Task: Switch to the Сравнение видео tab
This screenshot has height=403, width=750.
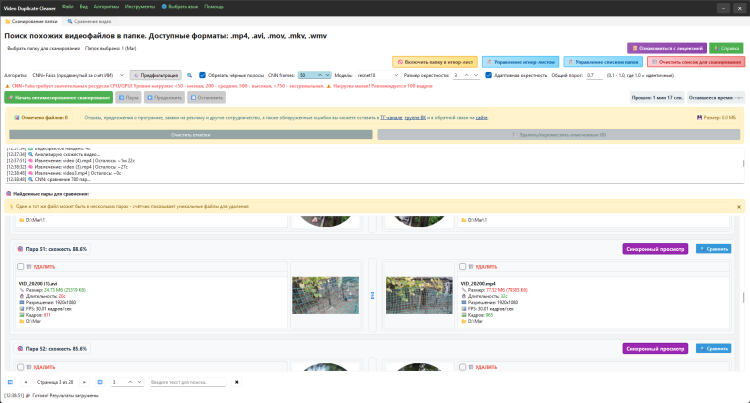Action: coord(89,22)
